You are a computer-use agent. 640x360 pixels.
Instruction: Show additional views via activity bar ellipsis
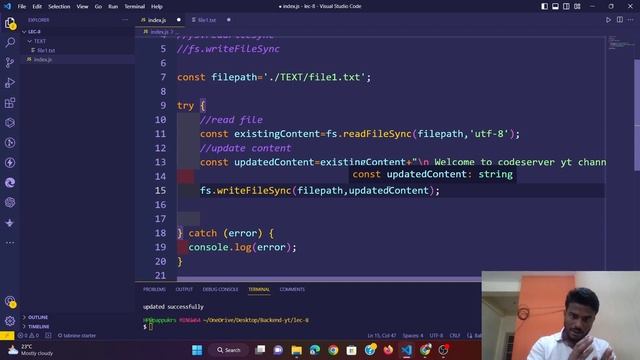[10, 242]
